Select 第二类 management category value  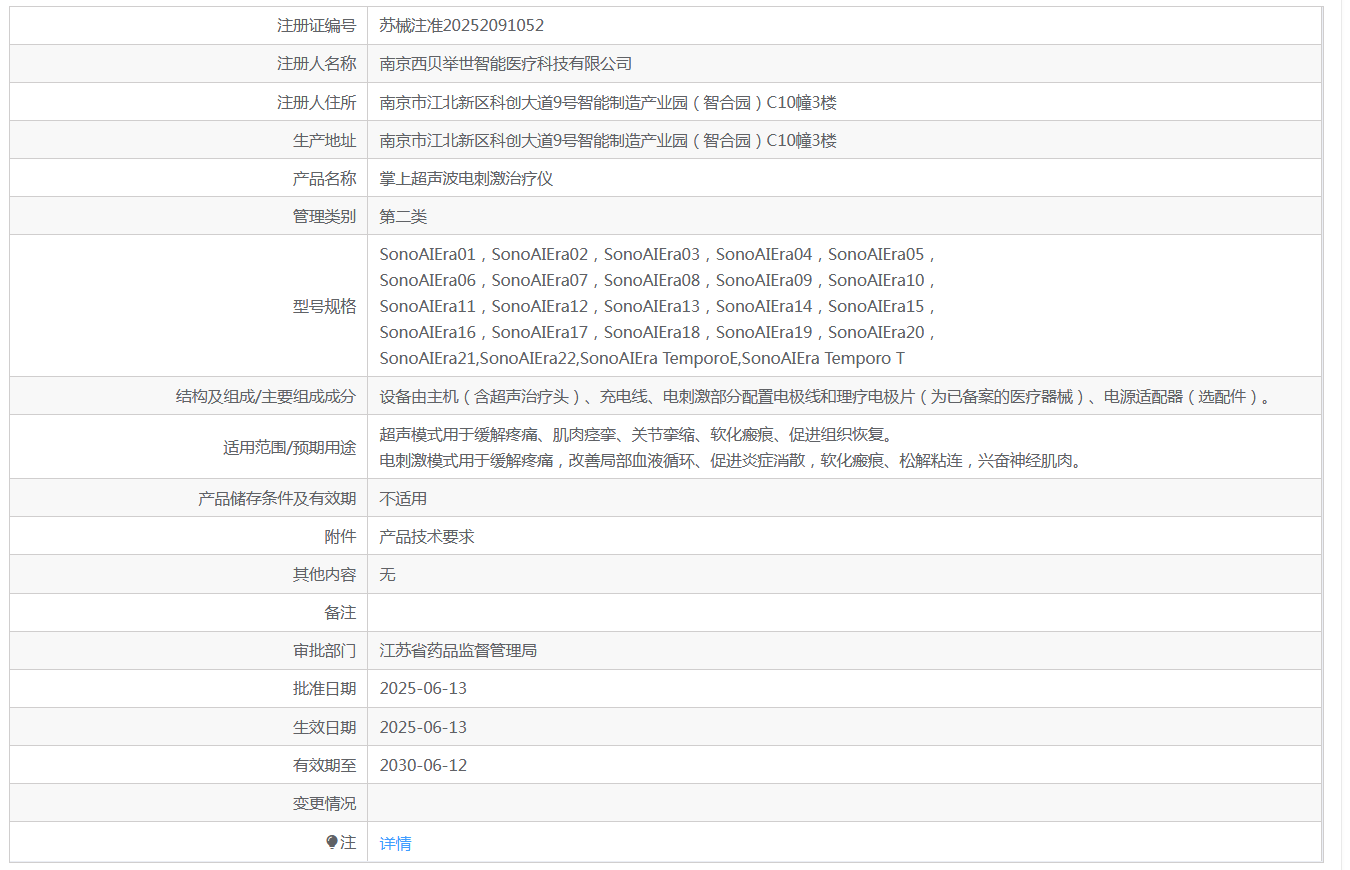(403, 216)
